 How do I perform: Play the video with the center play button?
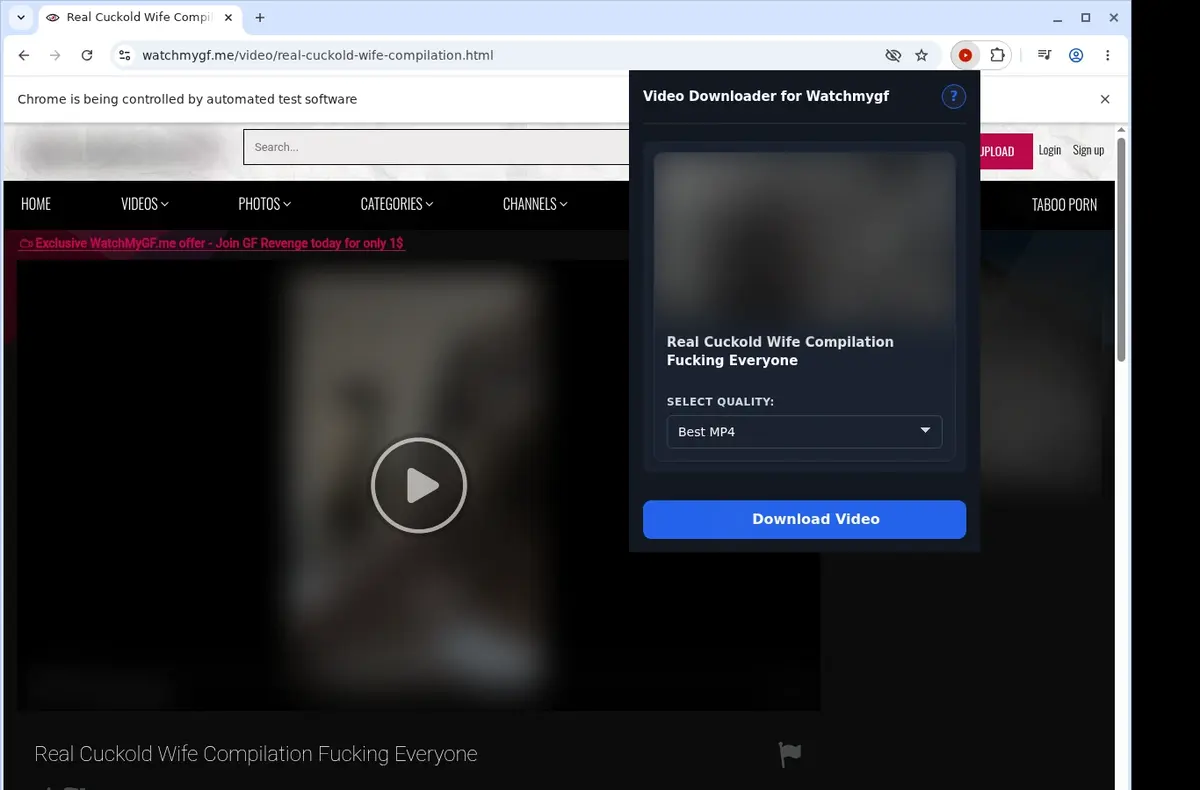click(419, 485)
